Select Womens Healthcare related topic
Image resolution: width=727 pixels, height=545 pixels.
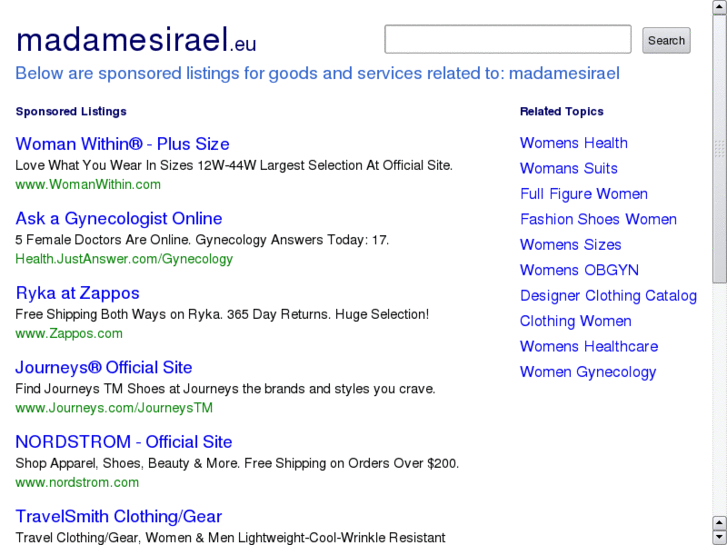[589, 346]
